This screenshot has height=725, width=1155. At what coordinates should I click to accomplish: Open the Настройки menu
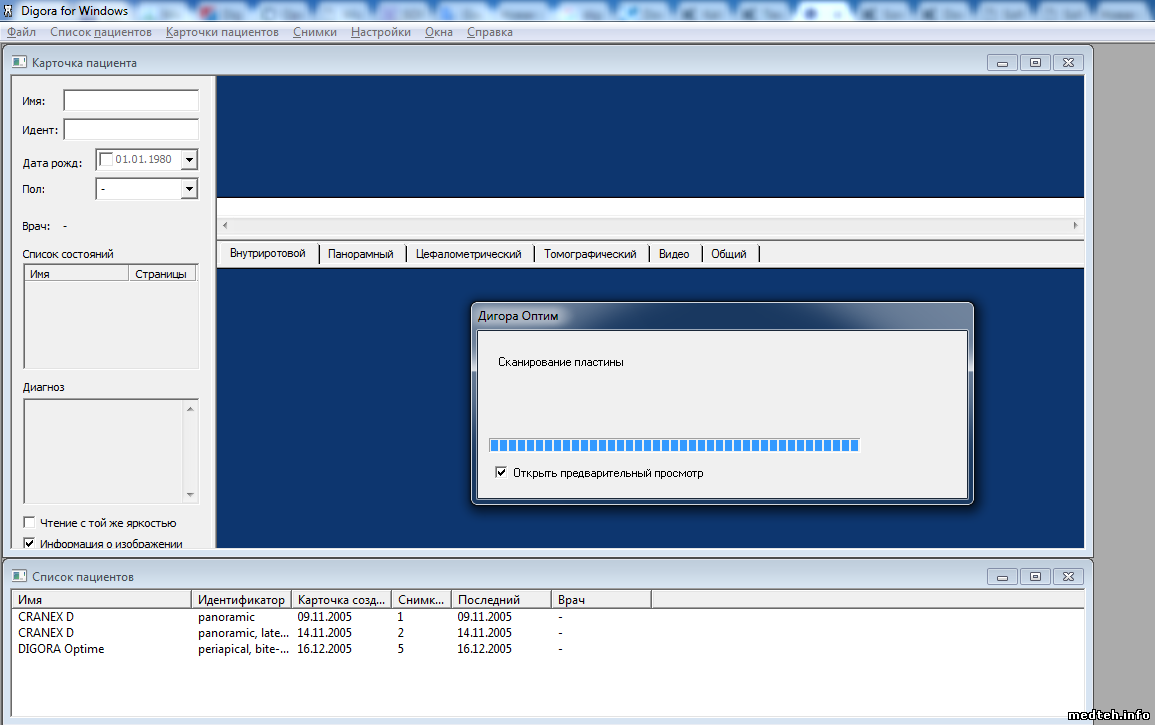[x=381, y=32]
